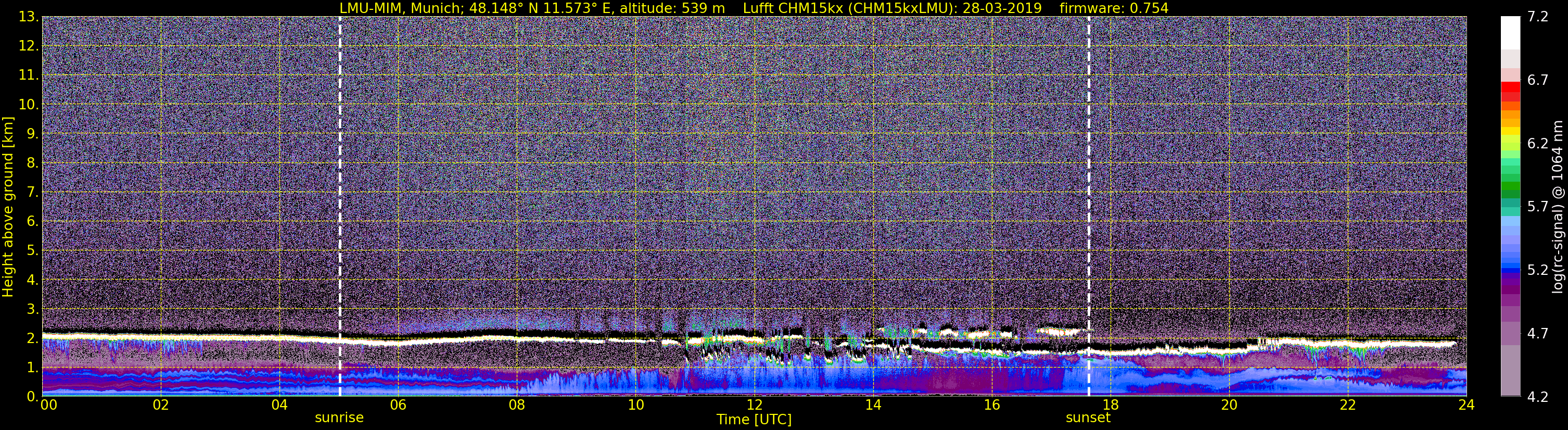Screen dimensions: 1568x430
Task: Click the '10' time tick label
Action: (x=635, y=405)
